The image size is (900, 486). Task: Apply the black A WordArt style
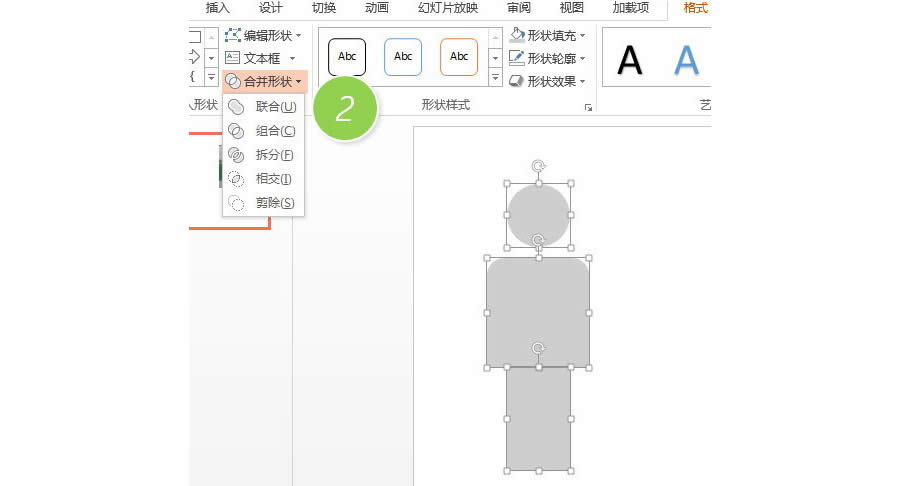click(630, 60)
